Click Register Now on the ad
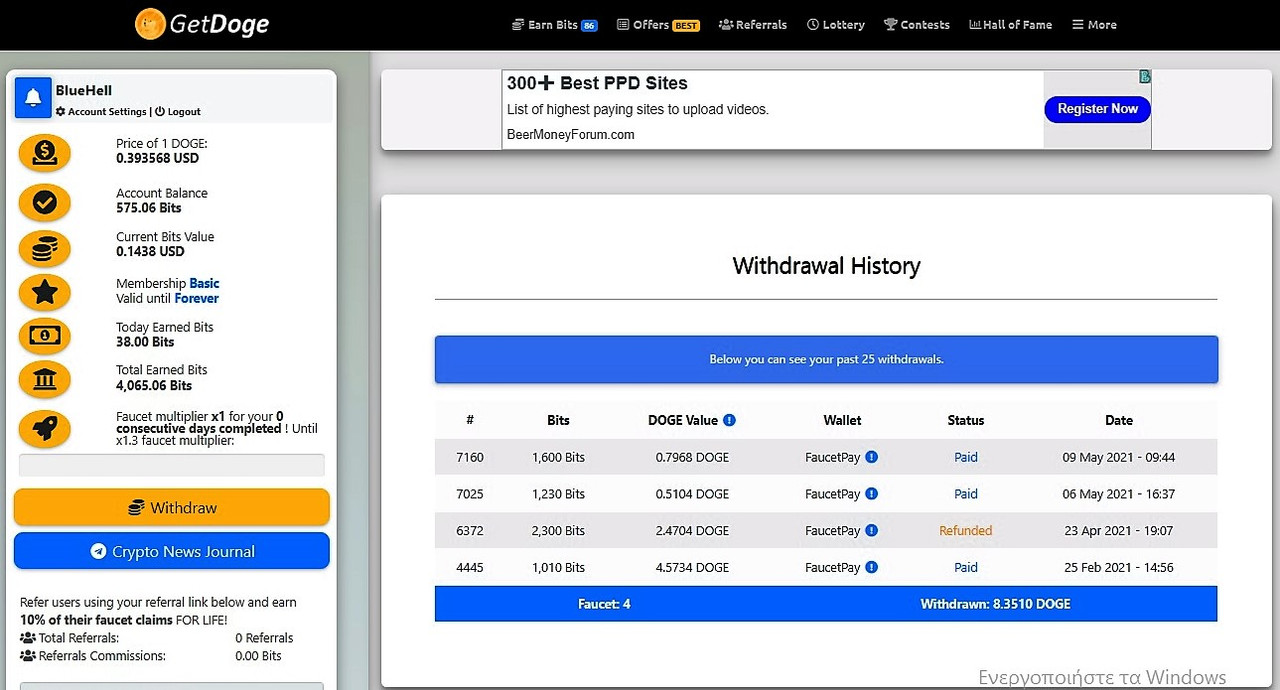 coord(1098,109)
